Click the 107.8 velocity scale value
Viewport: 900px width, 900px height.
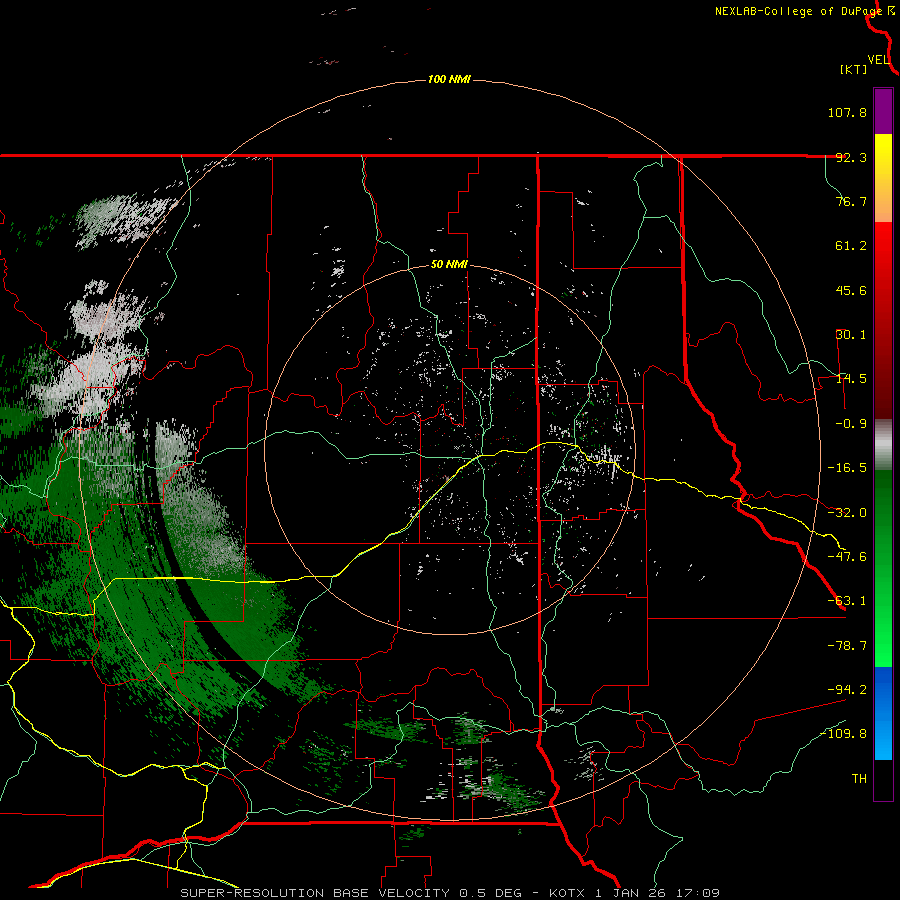point(847,112)
